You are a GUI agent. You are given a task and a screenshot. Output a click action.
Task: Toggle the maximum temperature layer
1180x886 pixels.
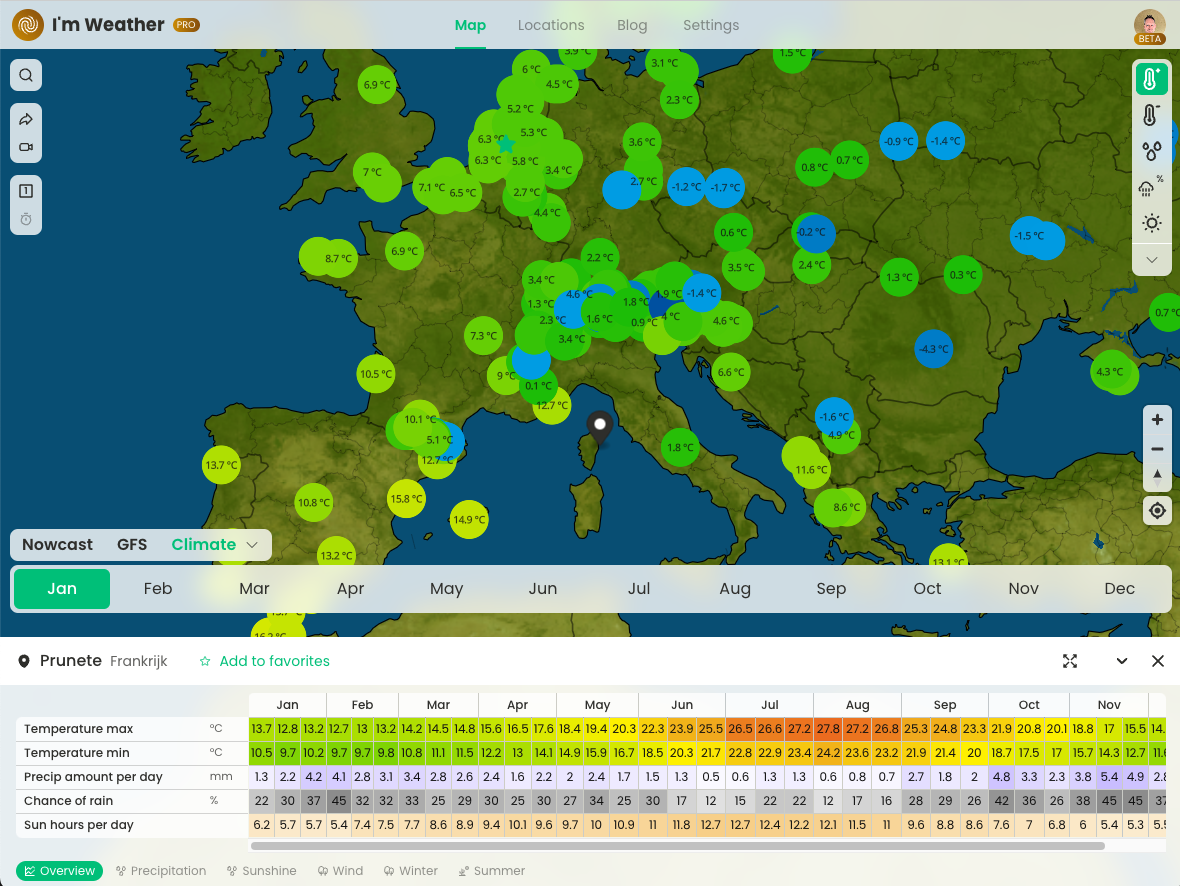[1151, 78]
